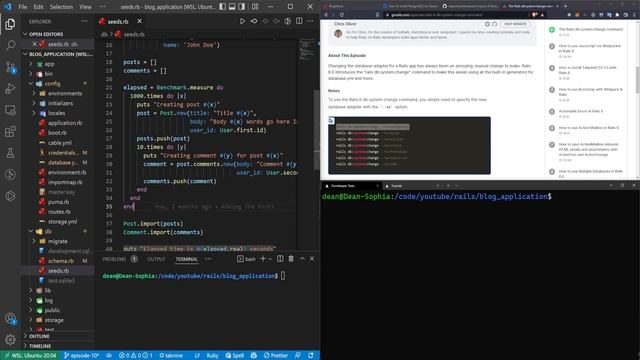The width and height of the screenshot is (640, 360).
Task: Click the LF end-of-line status item
Action: [x=197, y=356]
